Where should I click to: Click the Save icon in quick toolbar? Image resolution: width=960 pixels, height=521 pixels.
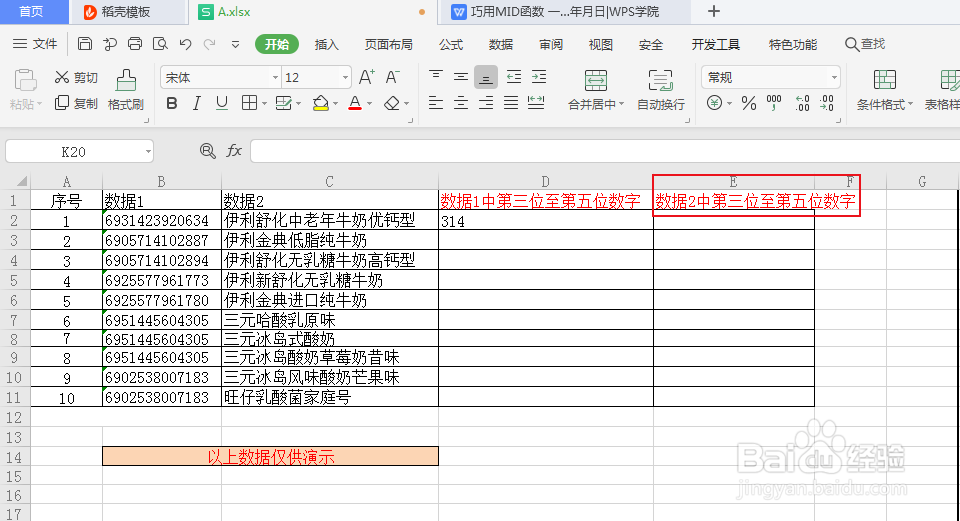pos(85,44)
